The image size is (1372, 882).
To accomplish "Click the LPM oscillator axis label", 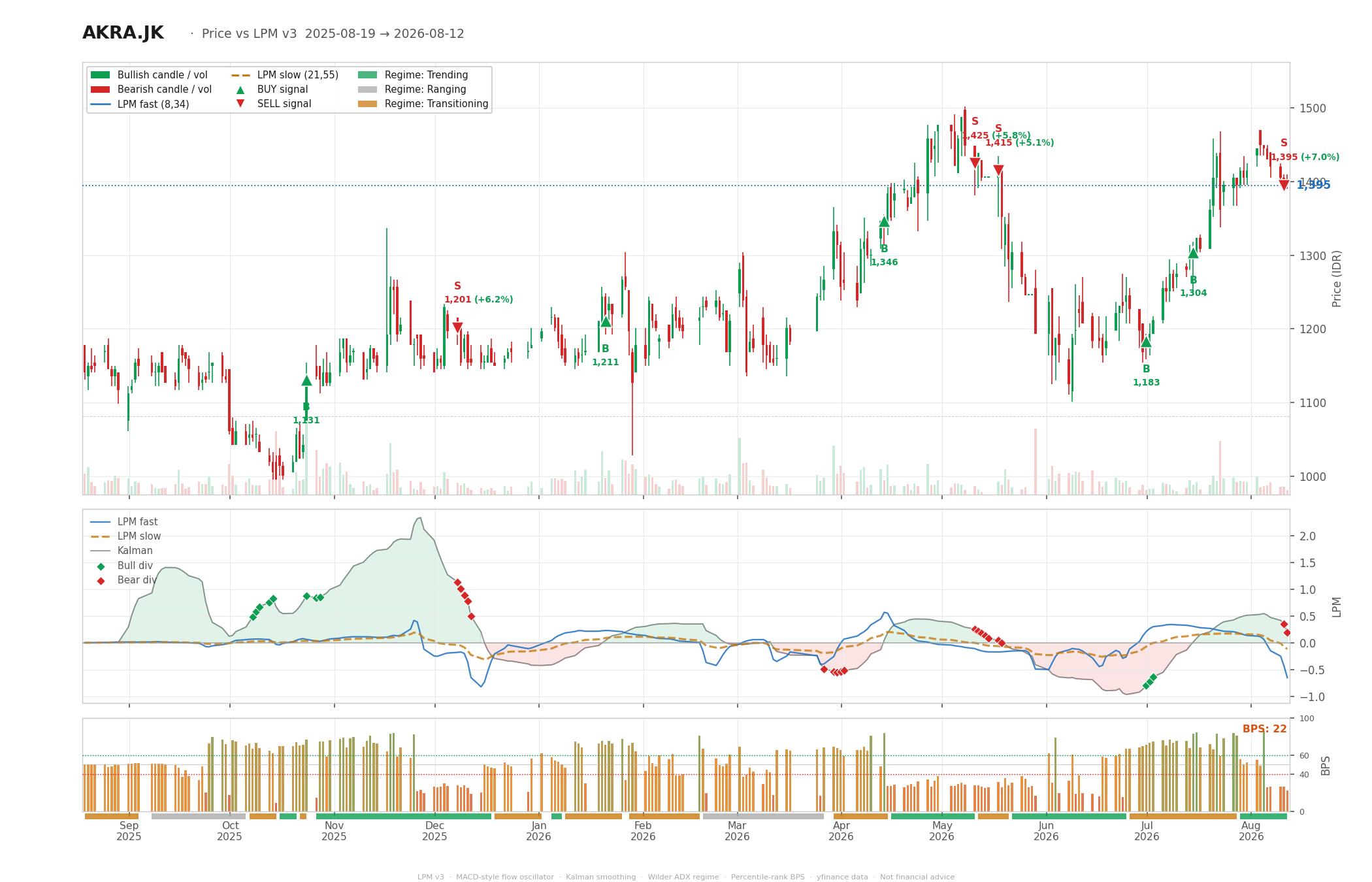I will coord(1336,607).
